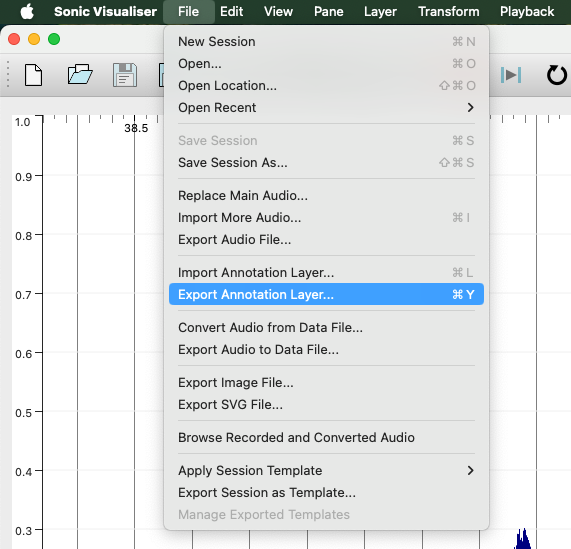Choose Export Image File... entry
Screen dimensions: 571x549
click(326, 383)
